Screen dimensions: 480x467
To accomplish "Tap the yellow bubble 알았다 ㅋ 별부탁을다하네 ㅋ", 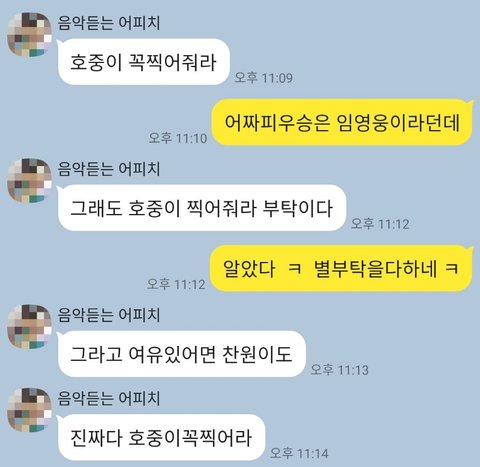I will 341,268.
